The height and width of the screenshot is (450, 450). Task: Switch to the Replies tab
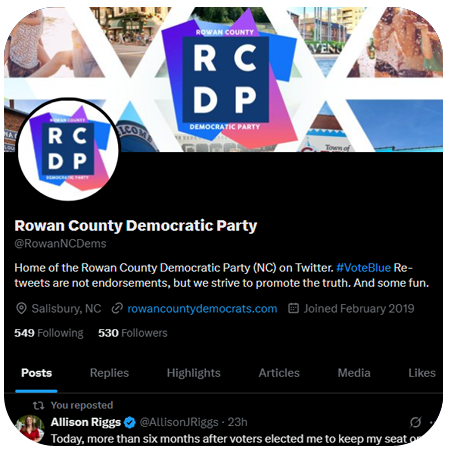[x=109, y=373]
